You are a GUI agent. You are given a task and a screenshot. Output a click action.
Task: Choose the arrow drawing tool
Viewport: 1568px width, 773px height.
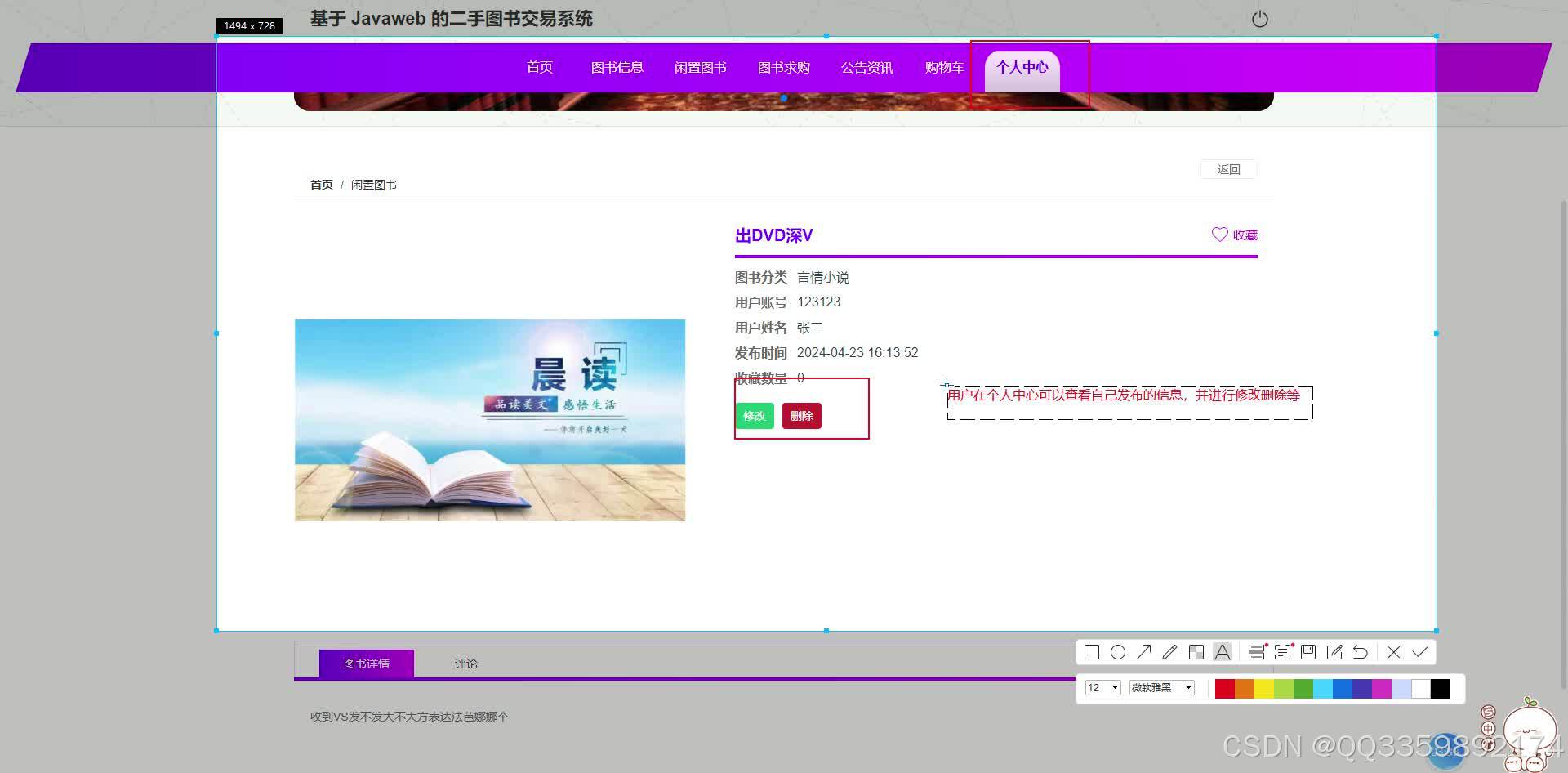point(1144,651)
